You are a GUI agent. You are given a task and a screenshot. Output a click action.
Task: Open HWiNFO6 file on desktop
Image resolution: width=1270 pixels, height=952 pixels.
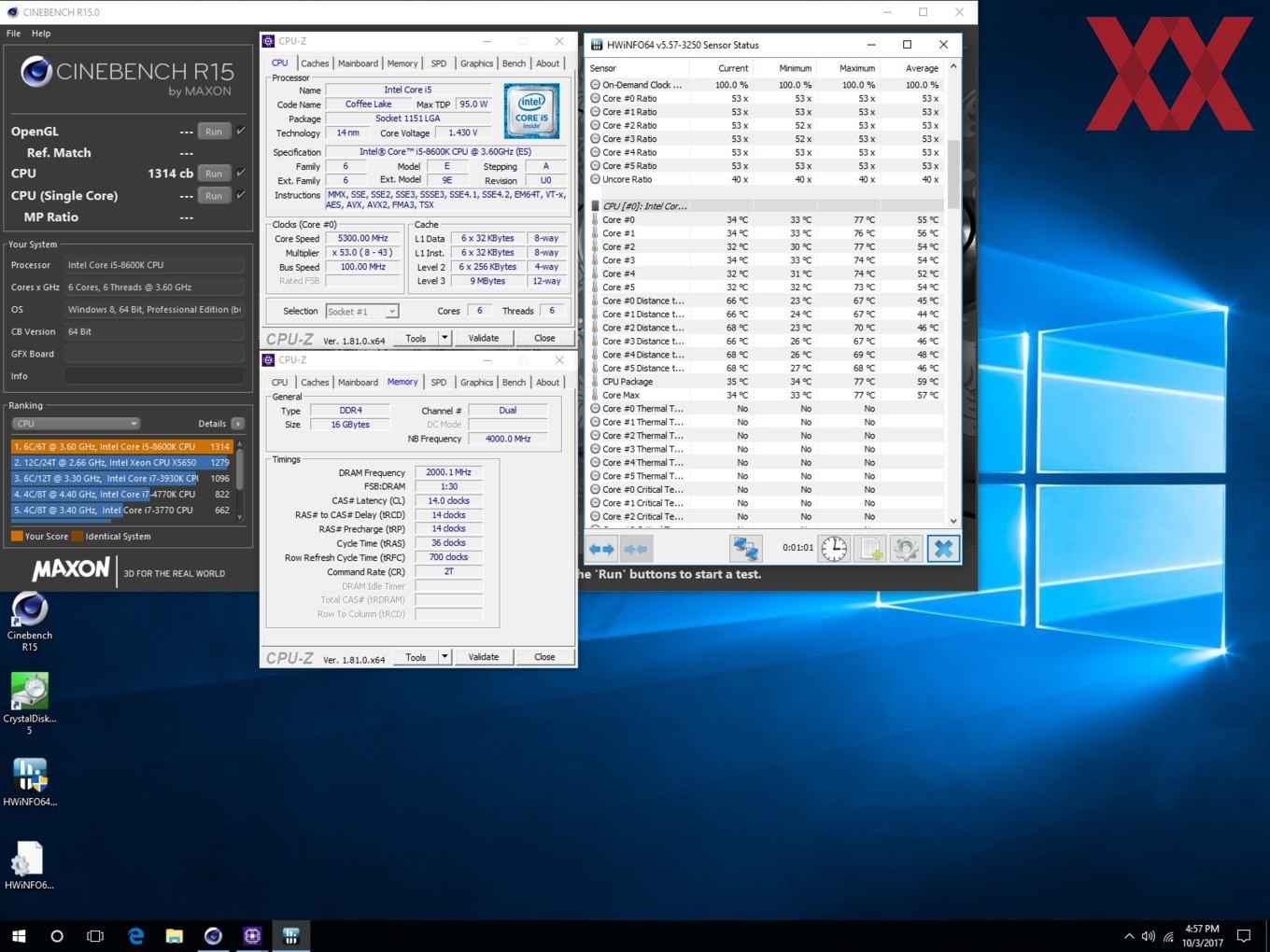(x=30, y=865)
